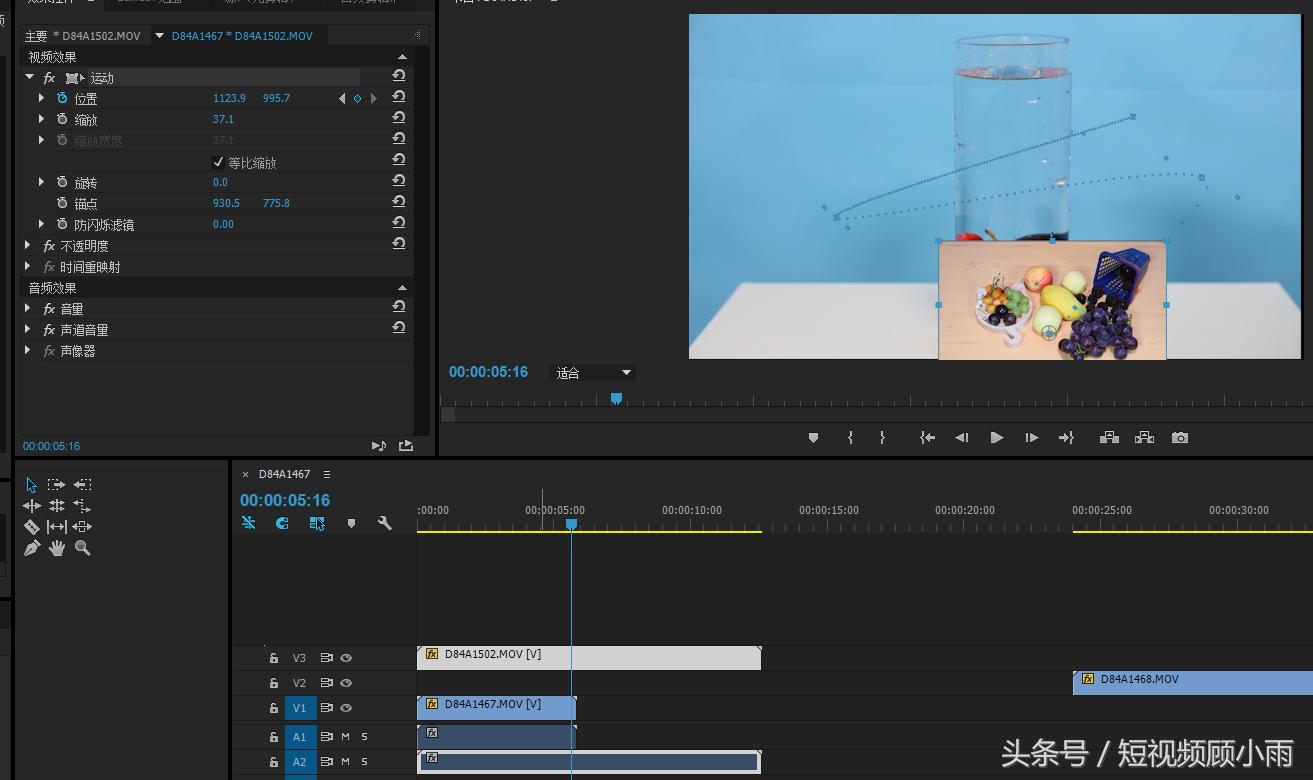
Task: Mute audio track A1
Action: tap(346, 737)
